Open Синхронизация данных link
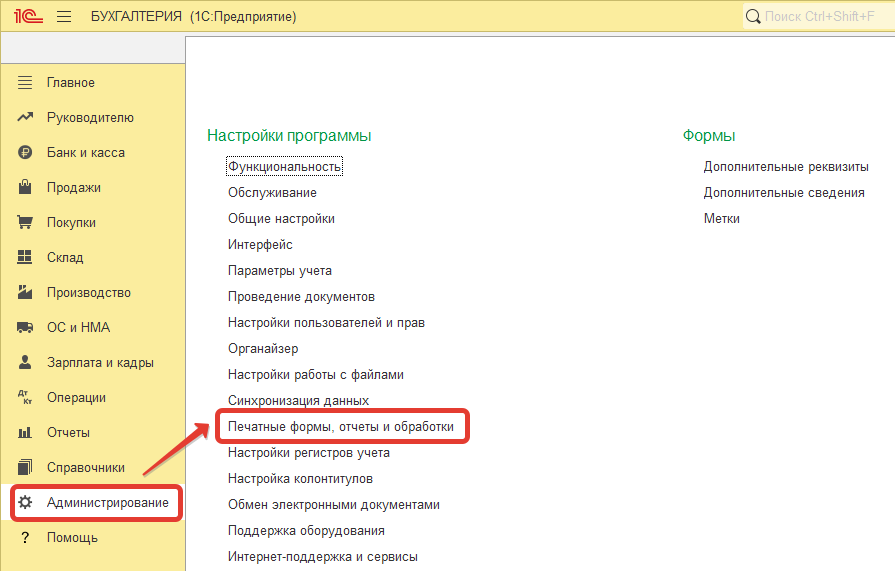895x571 pixels. point(299,400)
